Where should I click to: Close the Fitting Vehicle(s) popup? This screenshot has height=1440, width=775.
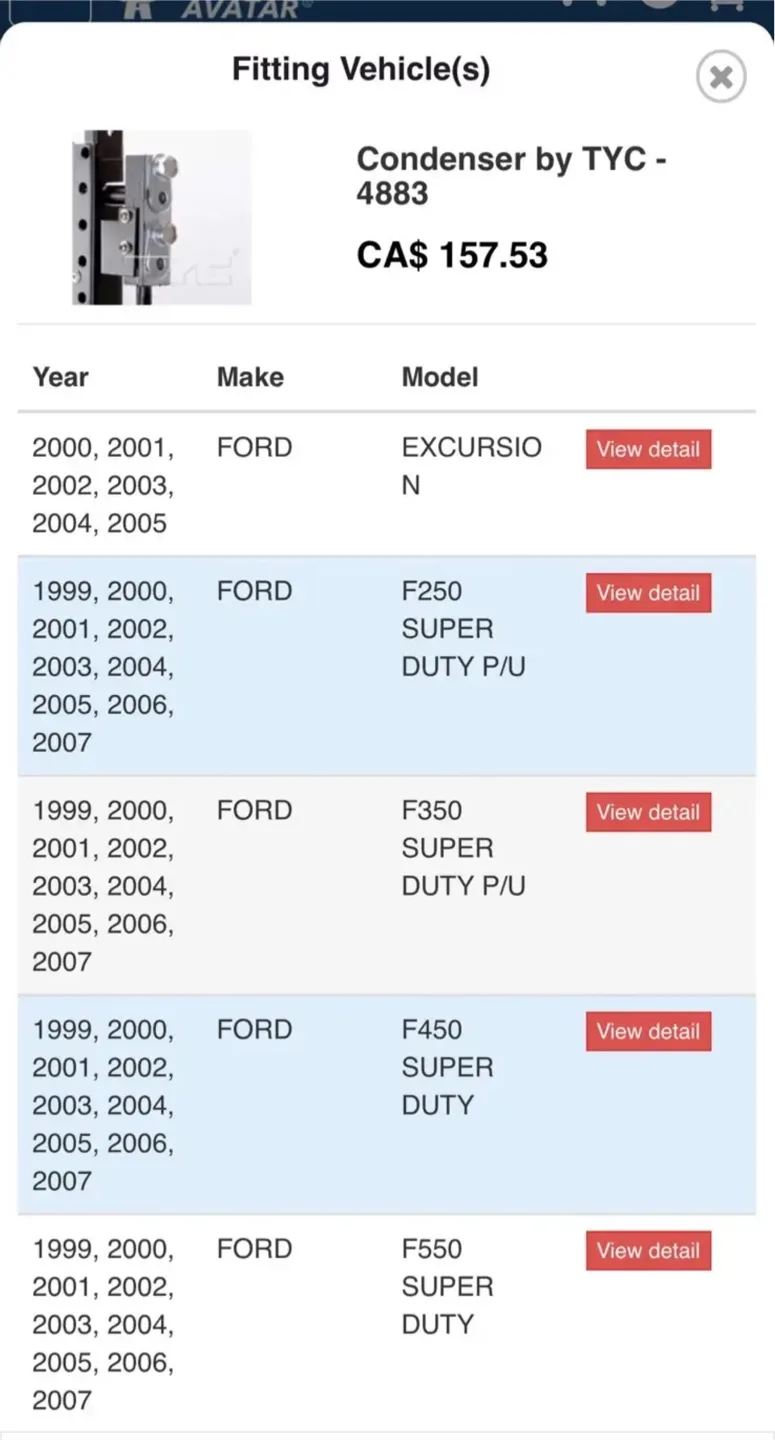point(720,77)
